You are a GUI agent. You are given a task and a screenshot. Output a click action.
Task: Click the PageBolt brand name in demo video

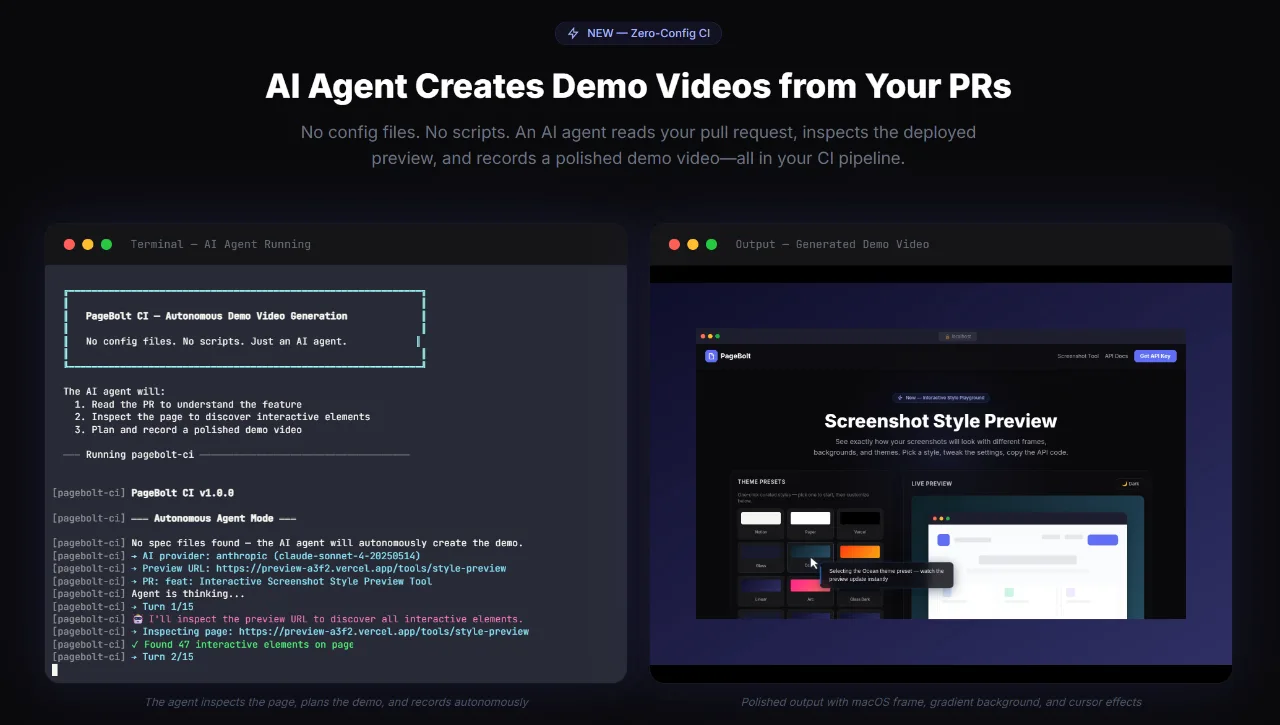tap(735, 356)
